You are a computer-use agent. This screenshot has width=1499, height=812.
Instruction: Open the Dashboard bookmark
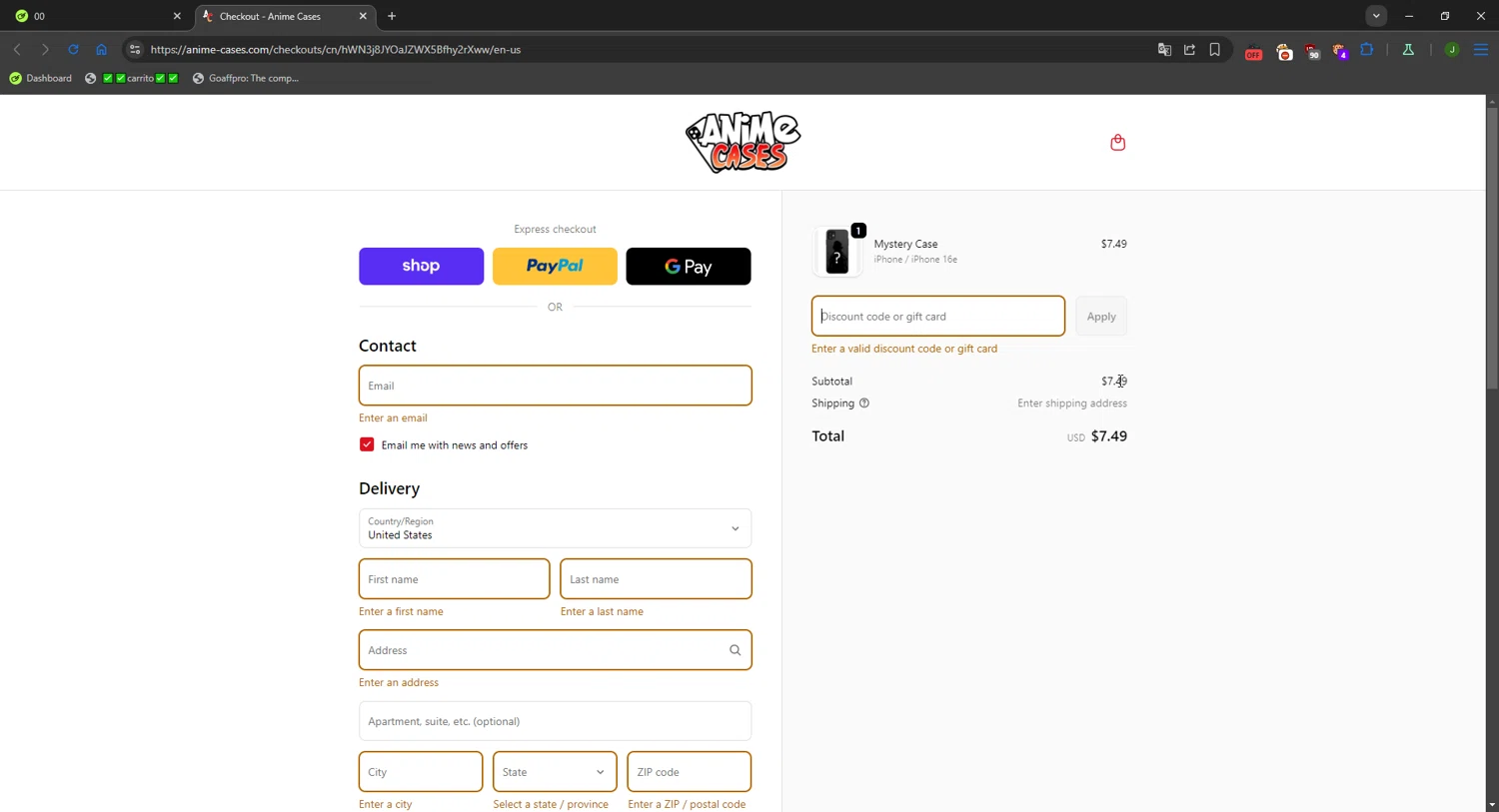(41, 78)
